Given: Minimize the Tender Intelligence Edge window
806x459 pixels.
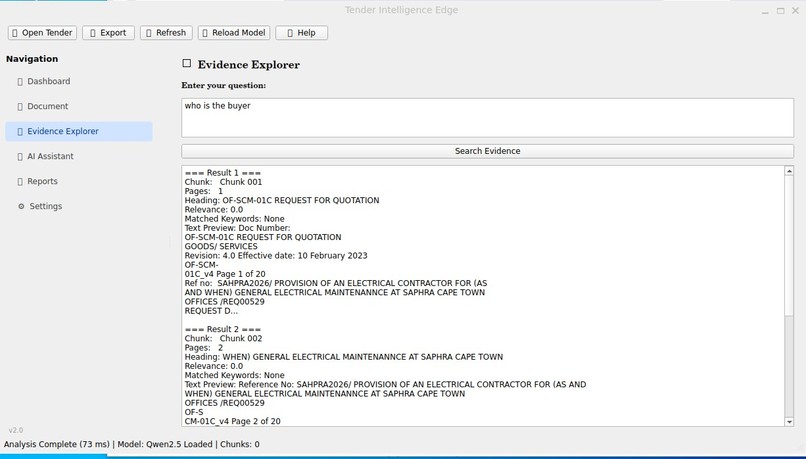Looking at the screenshot, I should (765, 11).
